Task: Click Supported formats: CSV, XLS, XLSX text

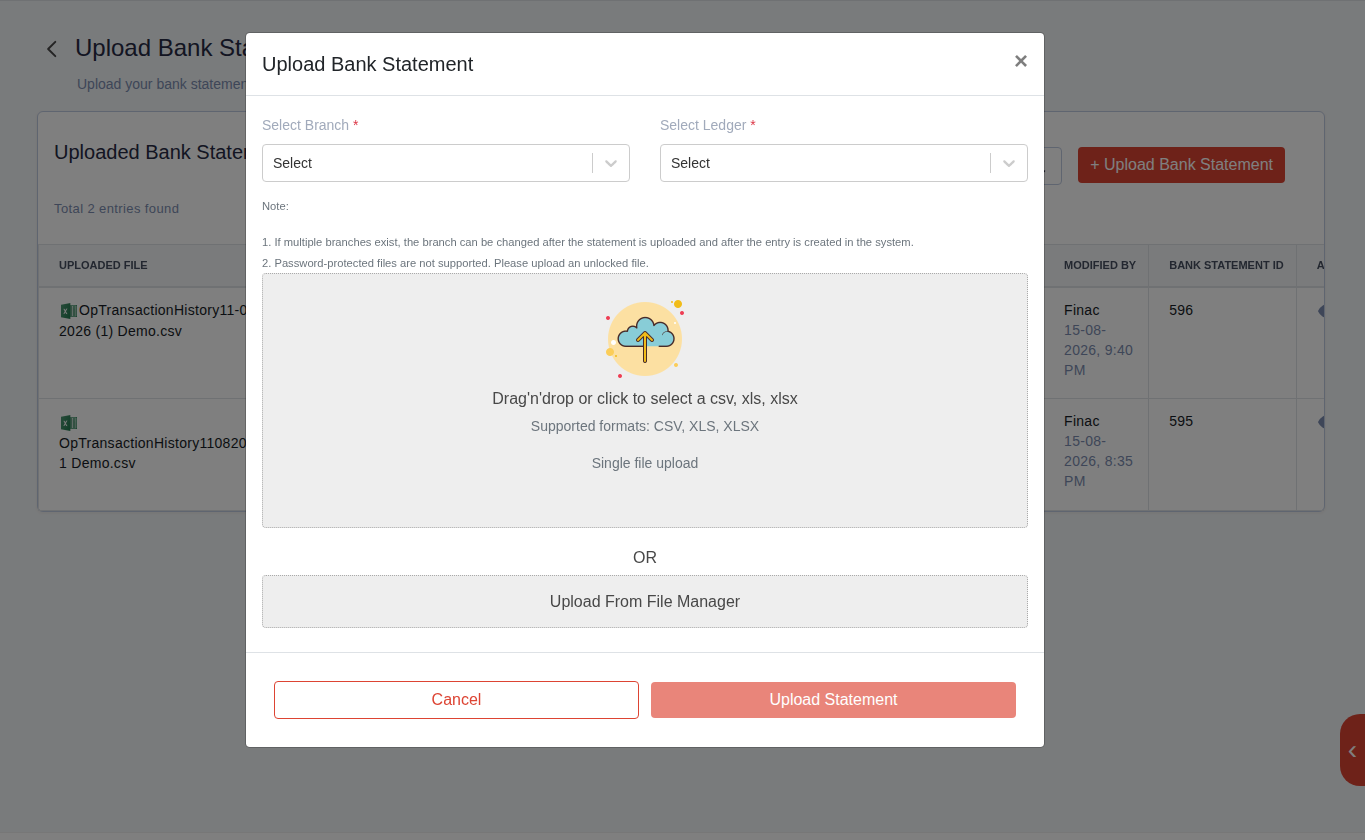Action: pyautogui.click(x=645, y=426)
